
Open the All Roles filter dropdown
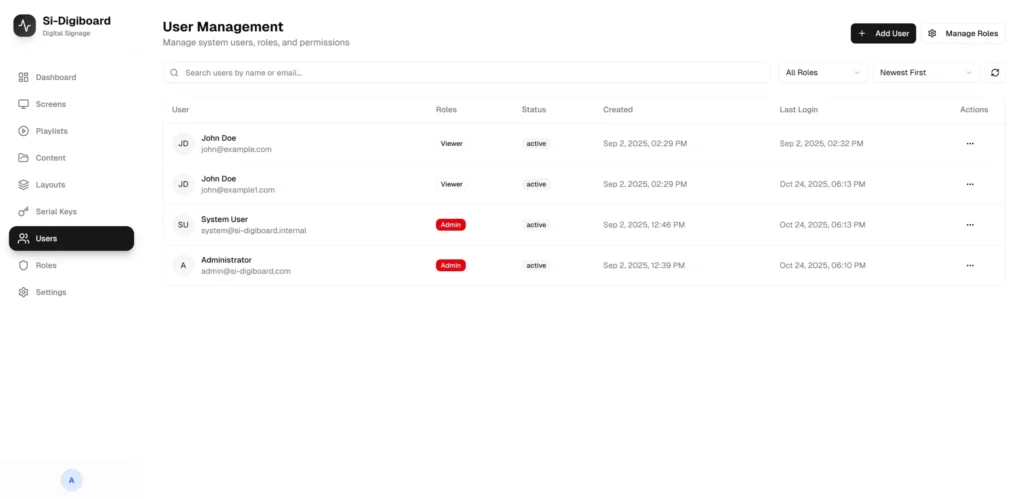click(x=823, y=73)
